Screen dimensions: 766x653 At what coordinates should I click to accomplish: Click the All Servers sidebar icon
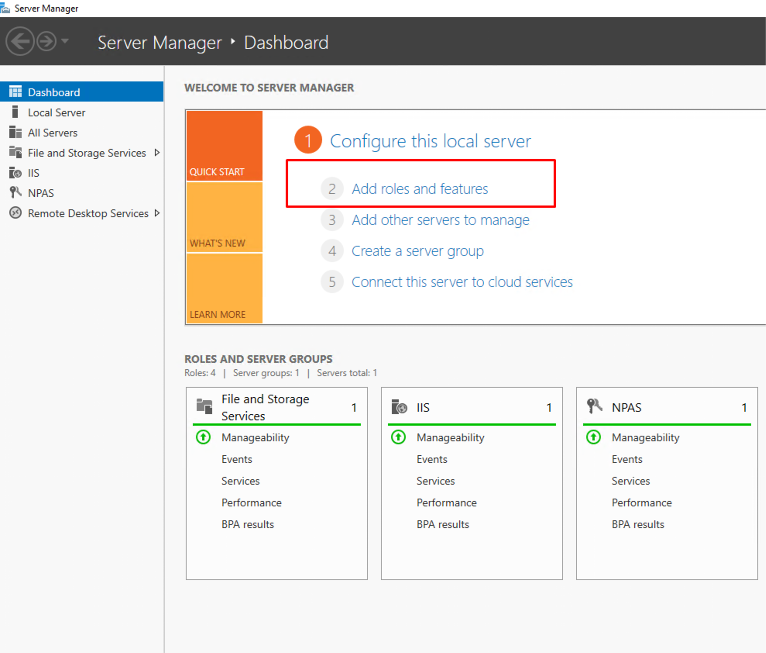click(15, 132)
